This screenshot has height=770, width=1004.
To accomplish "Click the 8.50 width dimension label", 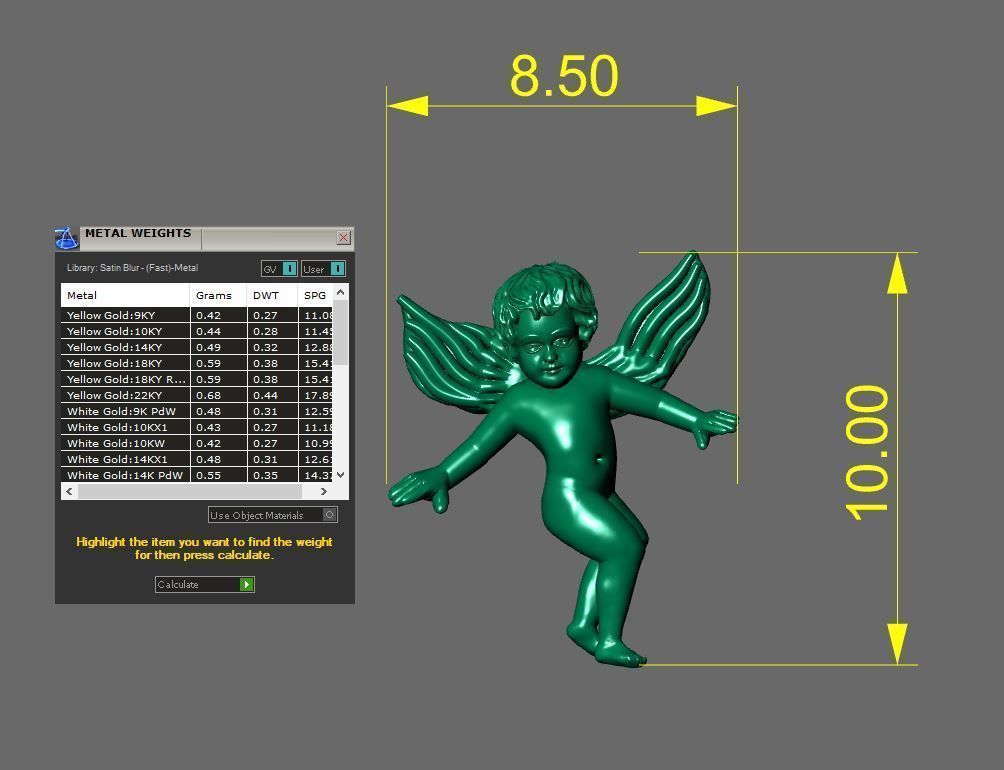I will coord(564,76).
